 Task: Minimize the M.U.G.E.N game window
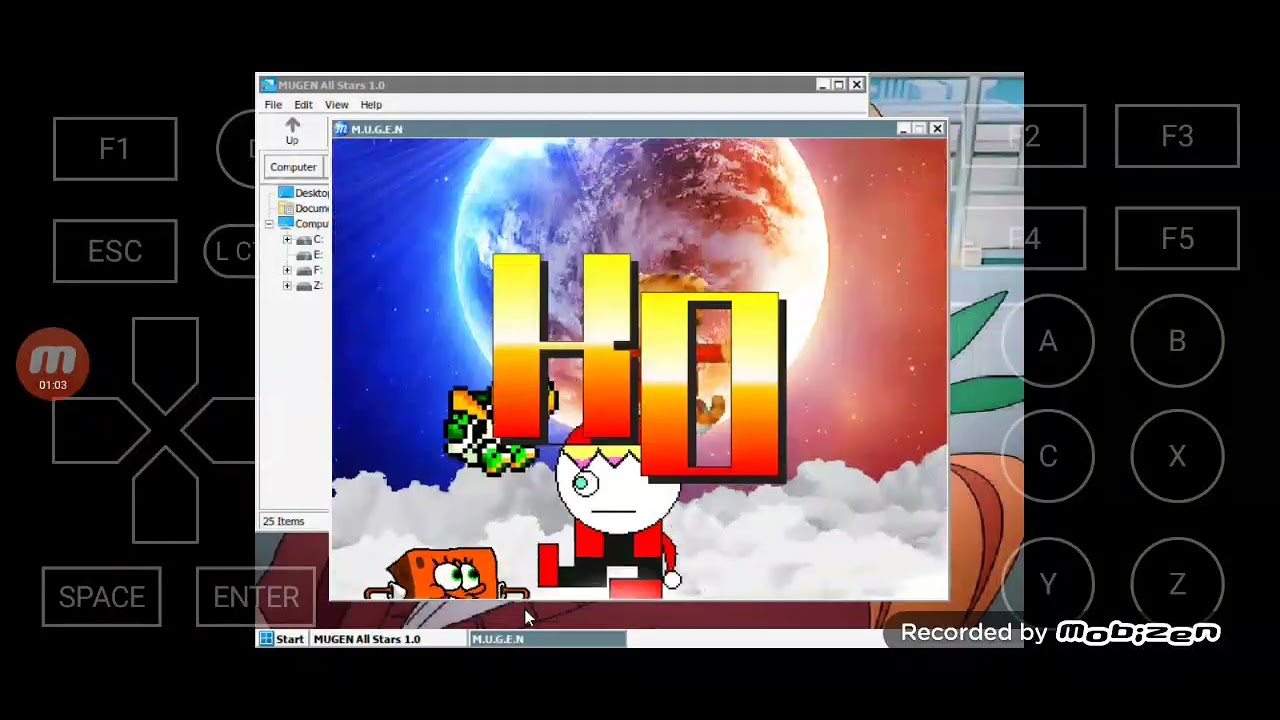tap(903, 129)
